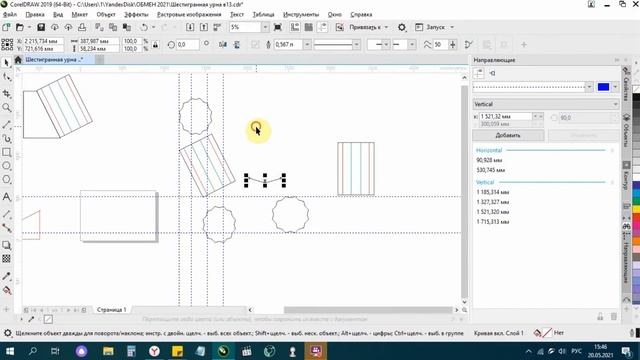Open the Файл menu
This screenshot has width=640, height=360.
(10, 14)
